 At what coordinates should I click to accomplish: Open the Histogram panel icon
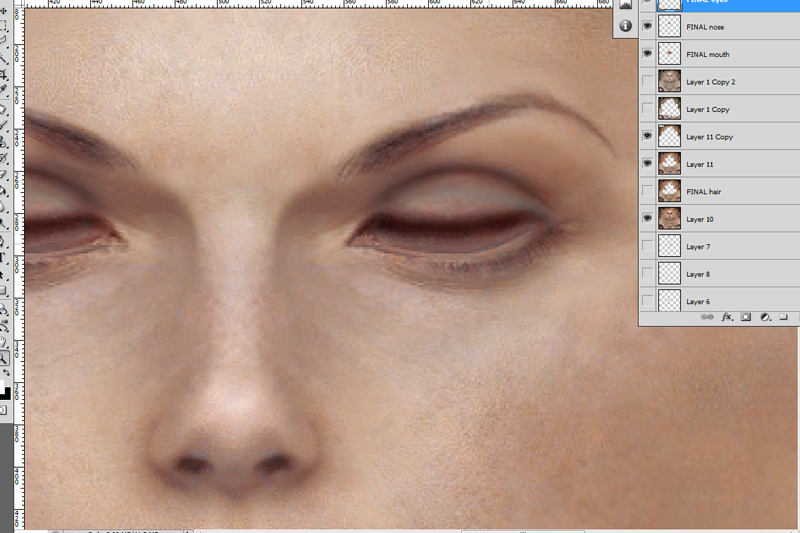point(626,4)
